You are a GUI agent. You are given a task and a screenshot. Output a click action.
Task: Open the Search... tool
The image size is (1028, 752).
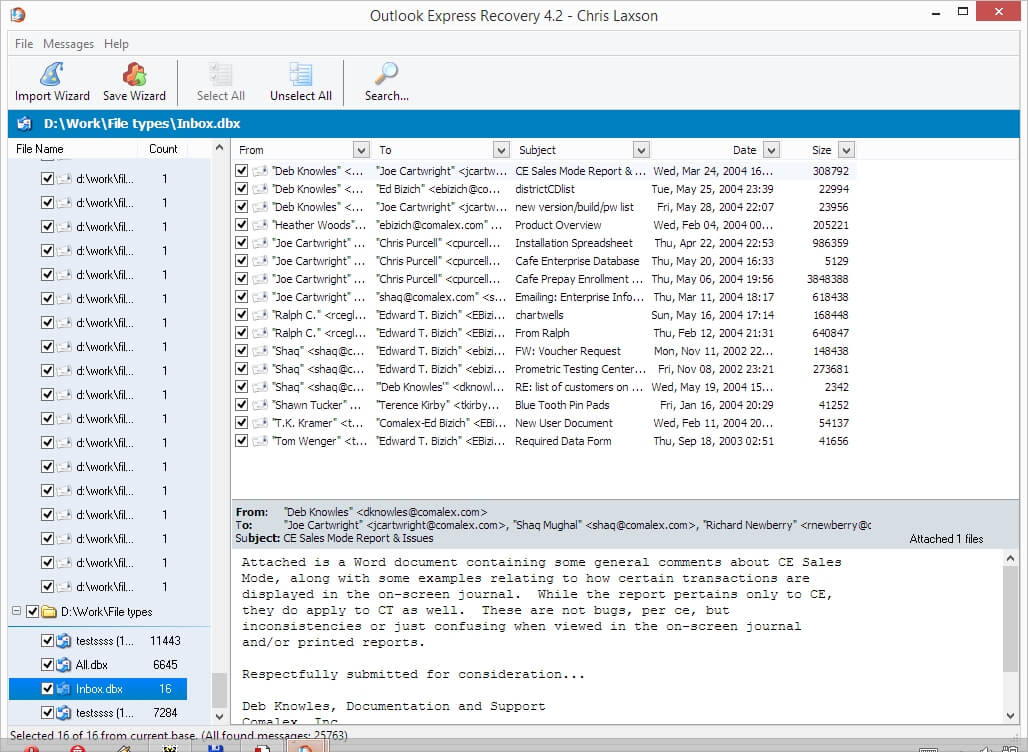pyautogui.click(x=387, y=82)
